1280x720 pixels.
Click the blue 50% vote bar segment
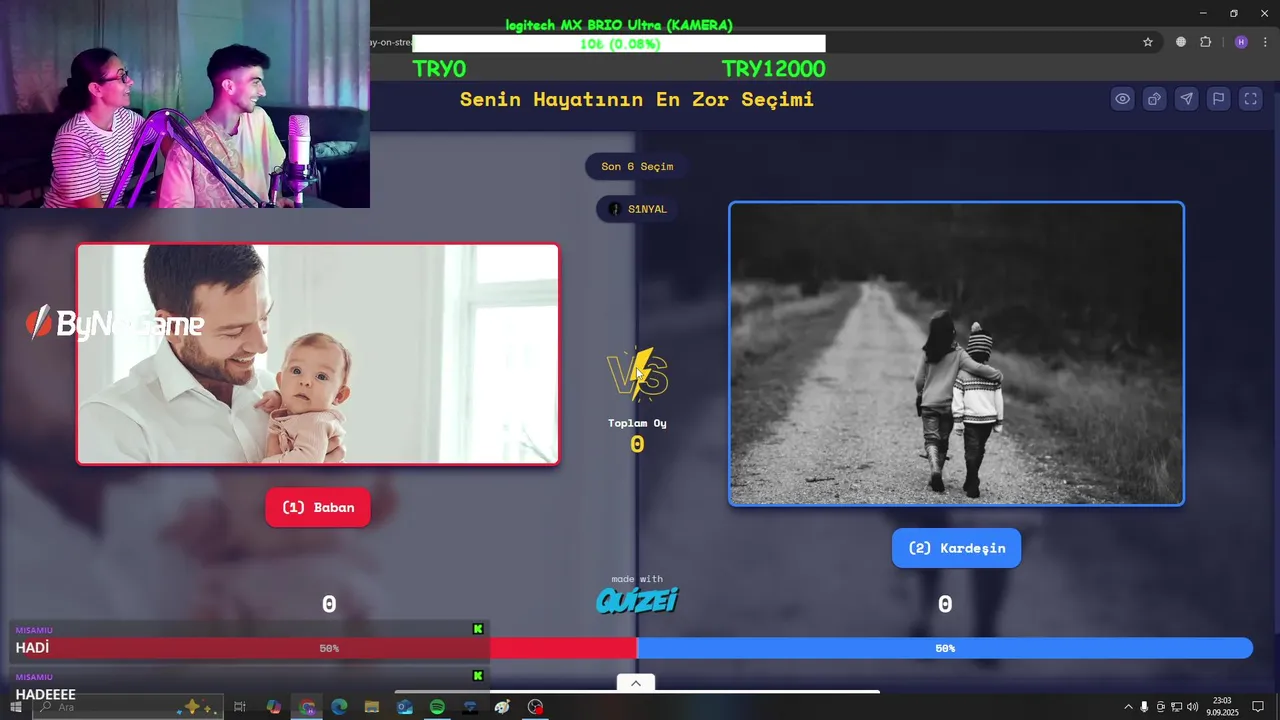(945, 648)
